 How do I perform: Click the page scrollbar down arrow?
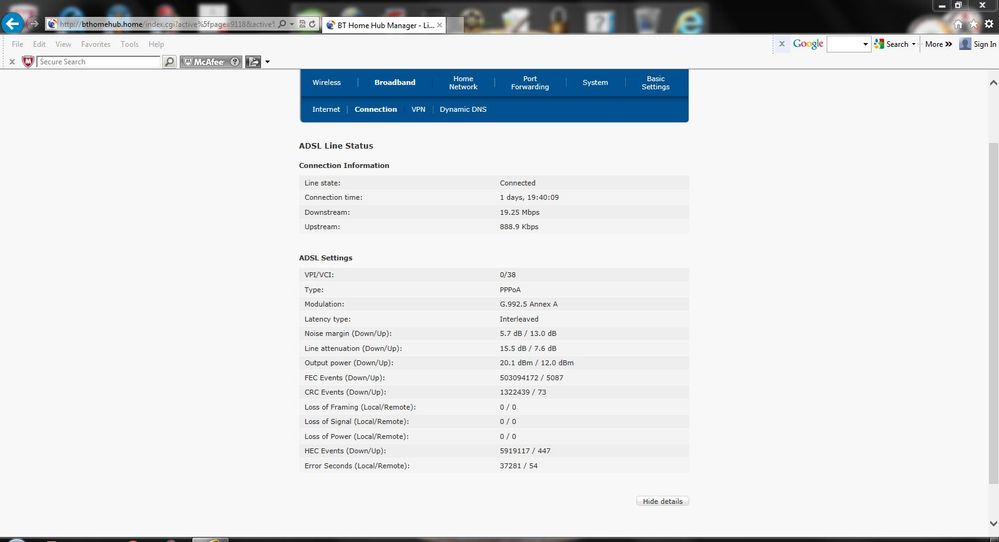tap(993, 523)
